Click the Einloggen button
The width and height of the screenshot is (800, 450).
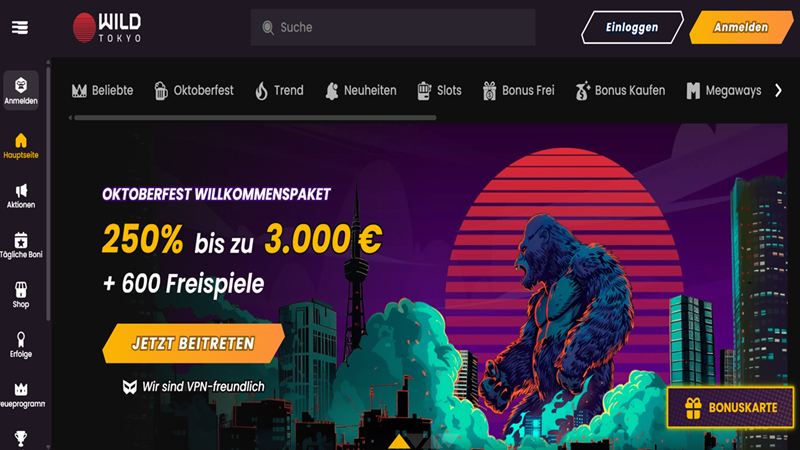coord(632,27)
